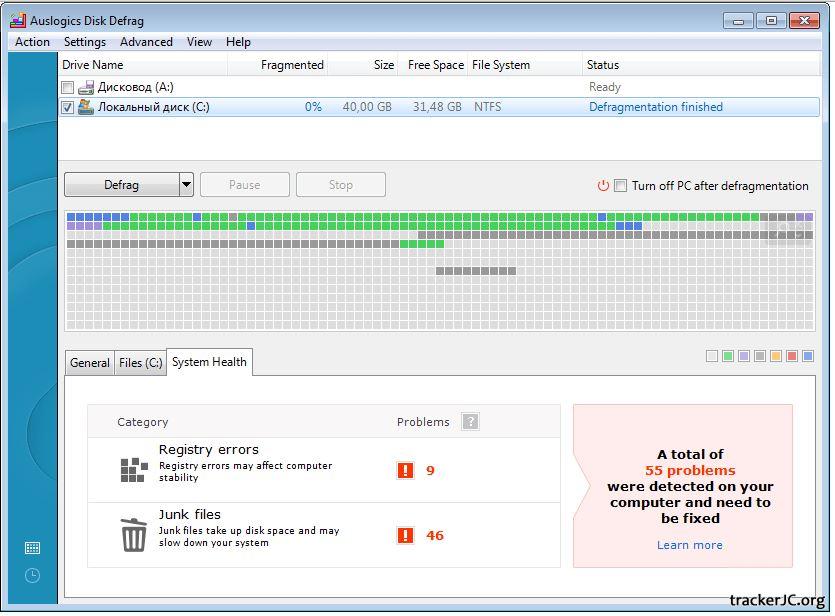The width and height of the screenshot is (835, 616).
Task: Follow the Learn more link
Action: (689, 545)
